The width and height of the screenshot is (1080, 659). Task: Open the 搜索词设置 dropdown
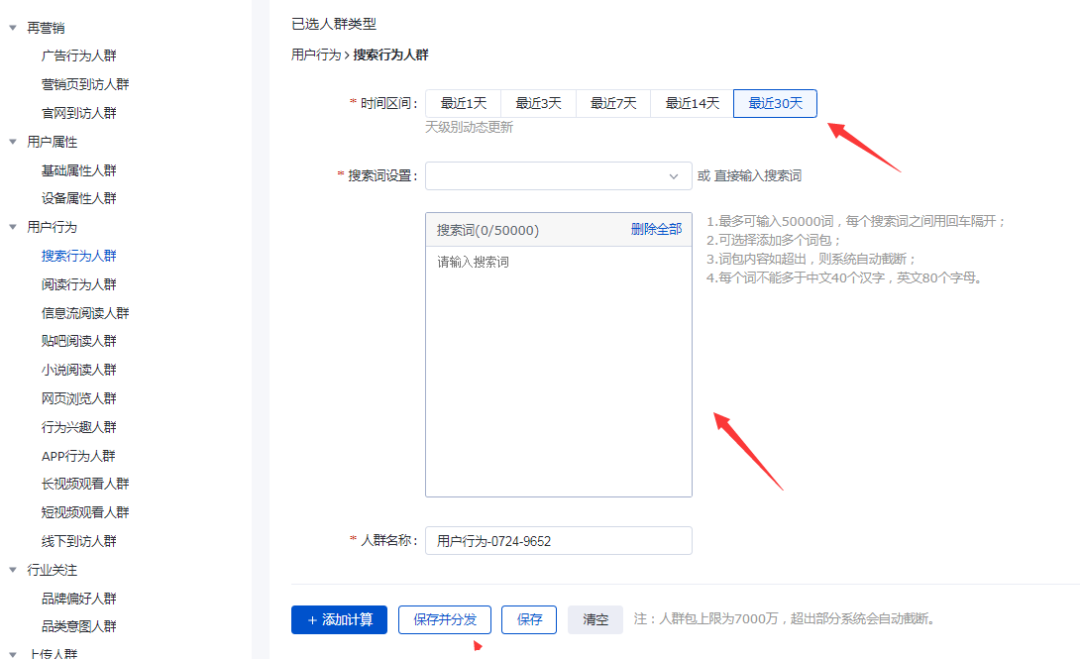click(x=558, y=176)
